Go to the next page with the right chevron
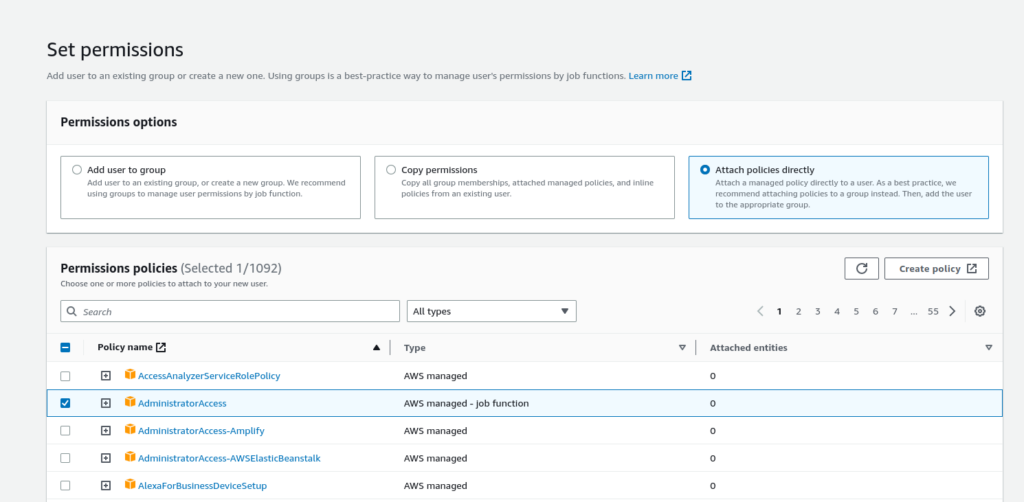The image size is (1024, 502). coord(952,311)
